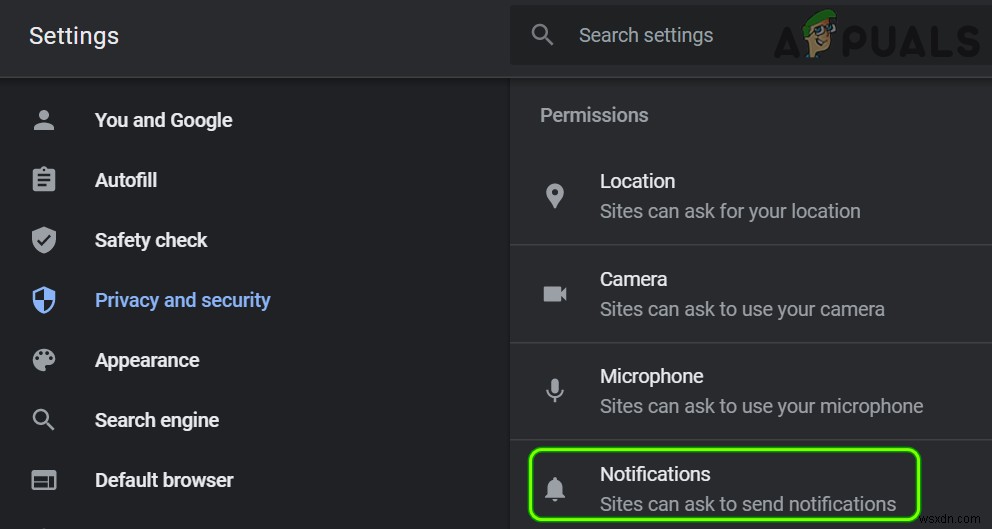Click the Camera permission icon
Image resolution: width=992 pixels, height=529 pixels.
pyautogui.click(x=555, y=294)
